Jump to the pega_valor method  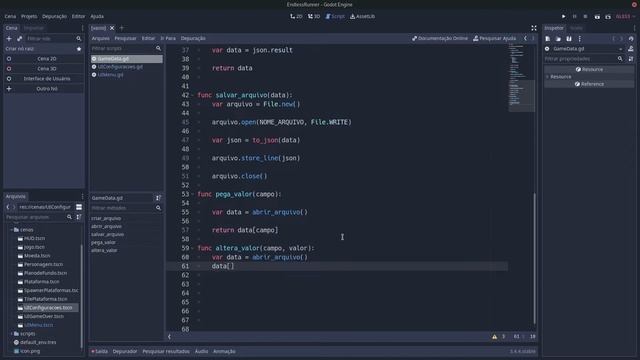point(104,242)
